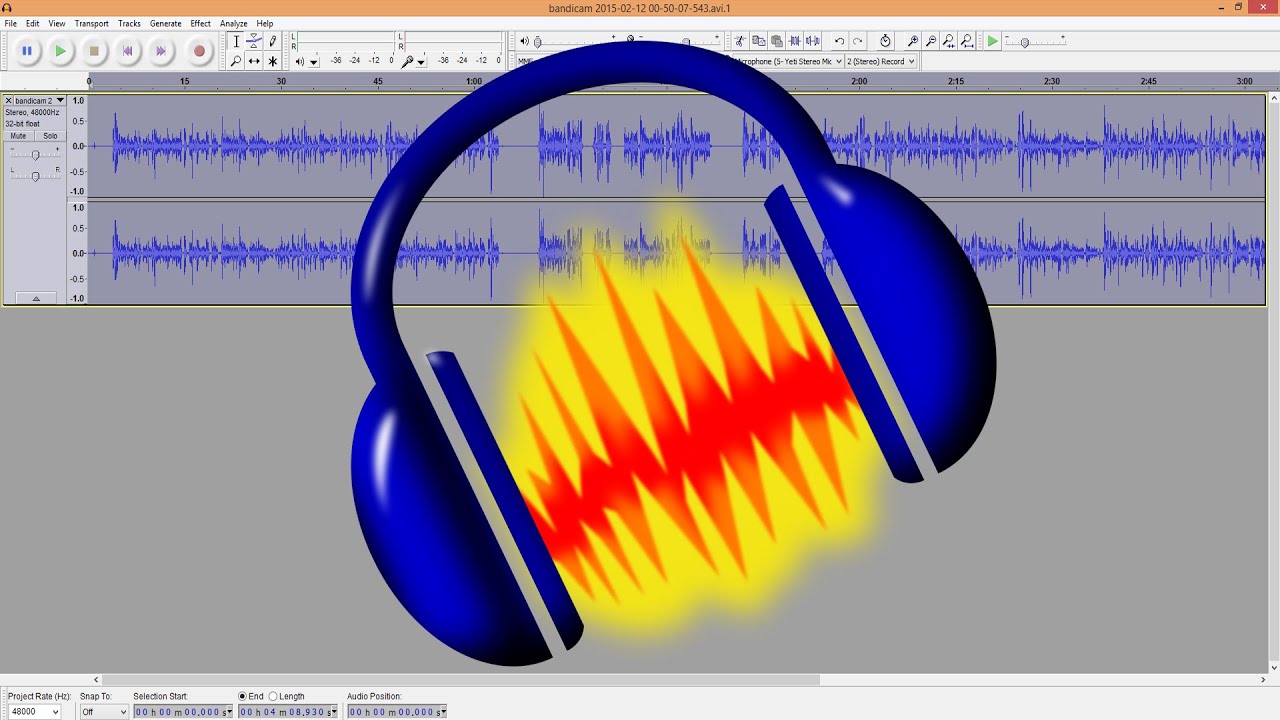Click the Sync-Lock Tracks clock icon
Screen dimensions: 1280x720
[x=885, y=41]
